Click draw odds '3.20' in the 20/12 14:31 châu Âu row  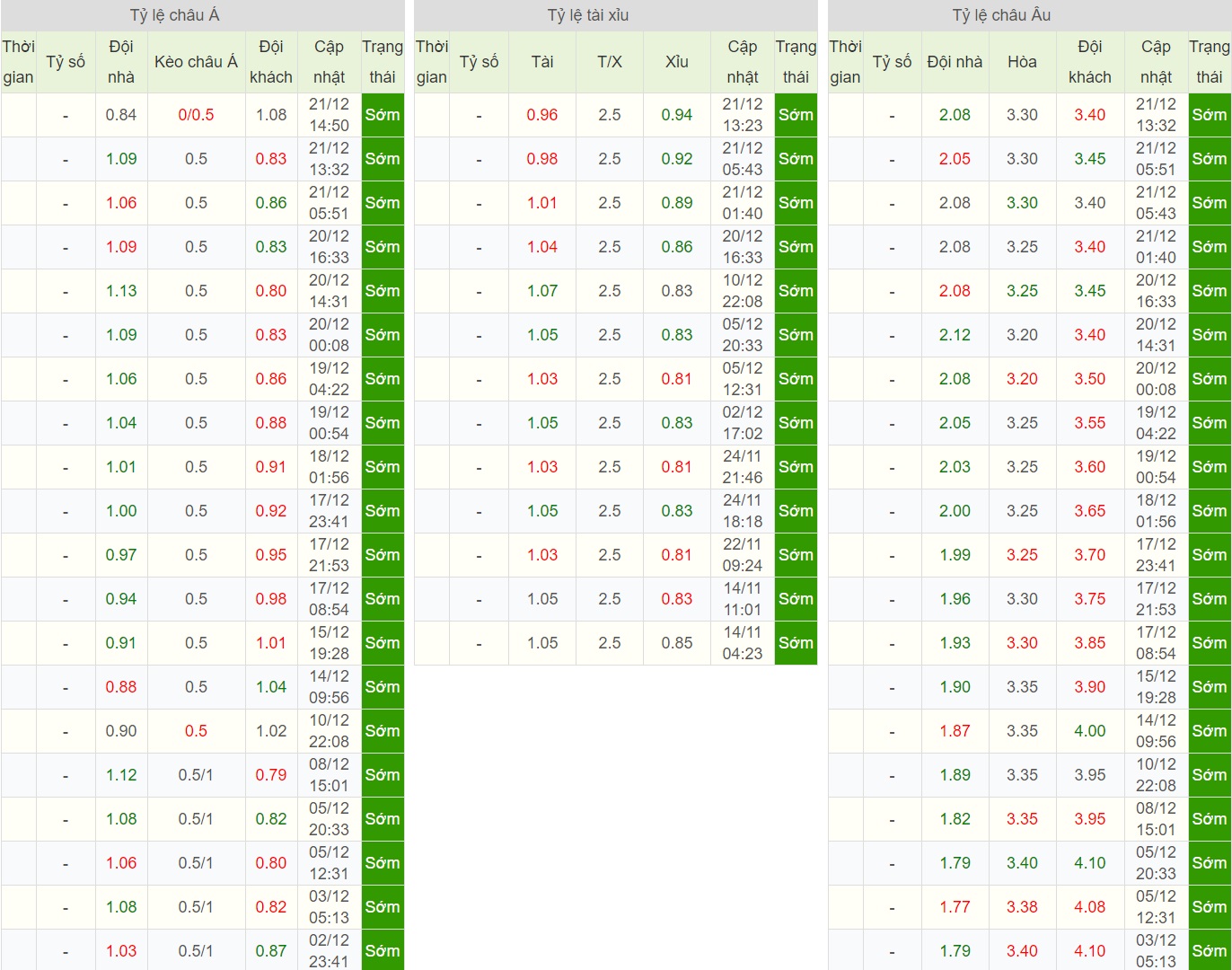pos(1022,335)
